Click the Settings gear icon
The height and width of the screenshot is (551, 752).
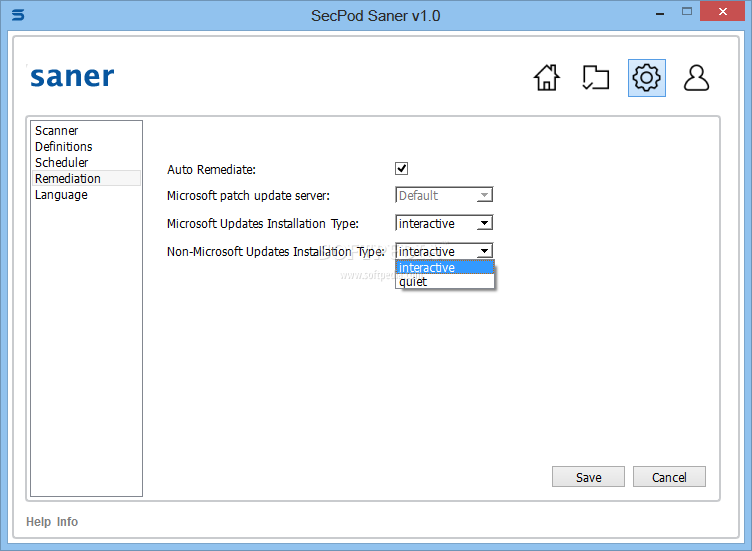click(x=646, y=78)
